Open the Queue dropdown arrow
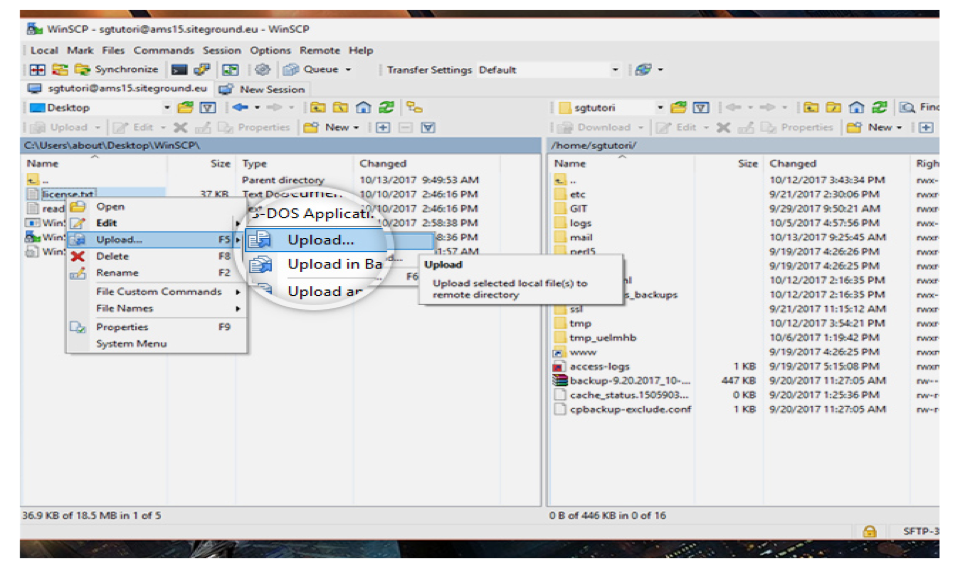The height and width of the screenshot is (566, 974). (x=348, y=70)
